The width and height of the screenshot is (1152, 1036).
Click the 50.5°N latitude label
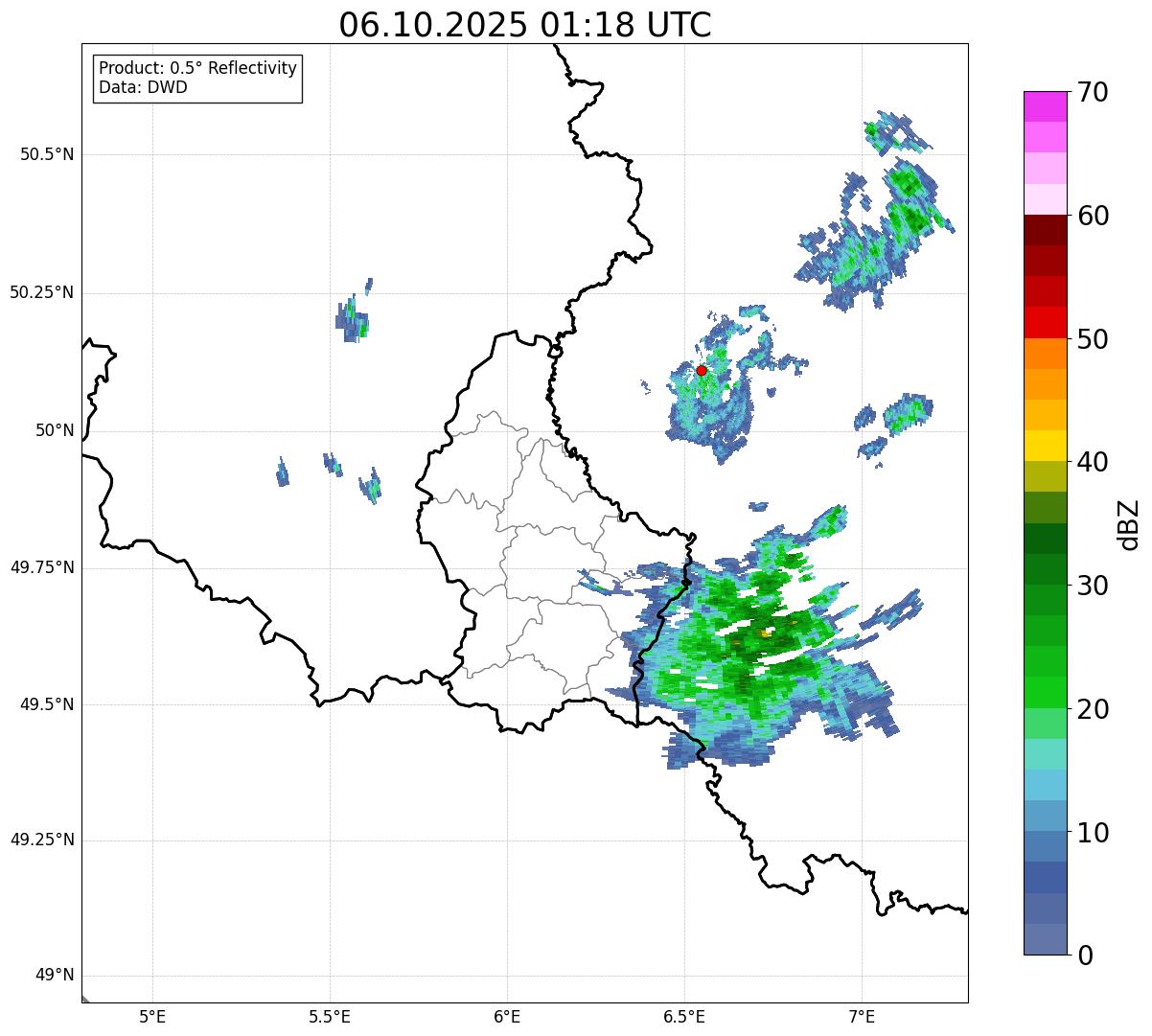pyautogui.click(x=47, y=154)
